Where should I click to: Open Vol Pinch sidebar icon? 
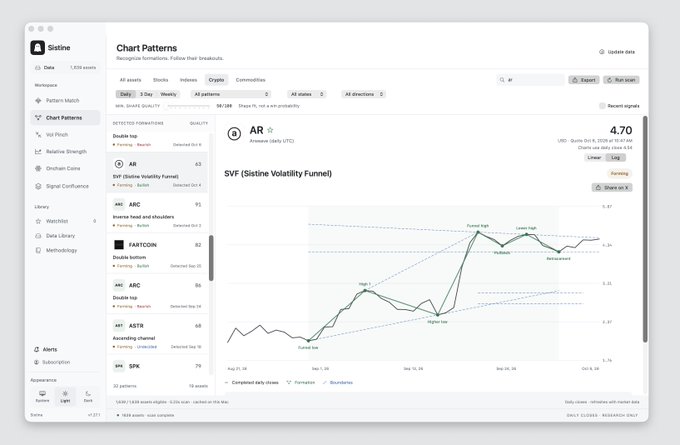click(38, 134)
